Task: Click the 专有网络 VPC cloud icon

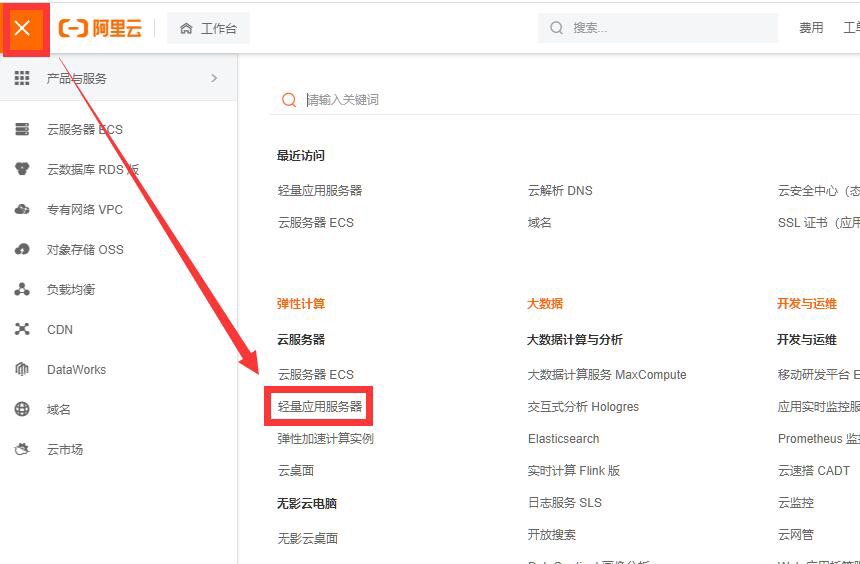Action: click(x=22, y=209)
